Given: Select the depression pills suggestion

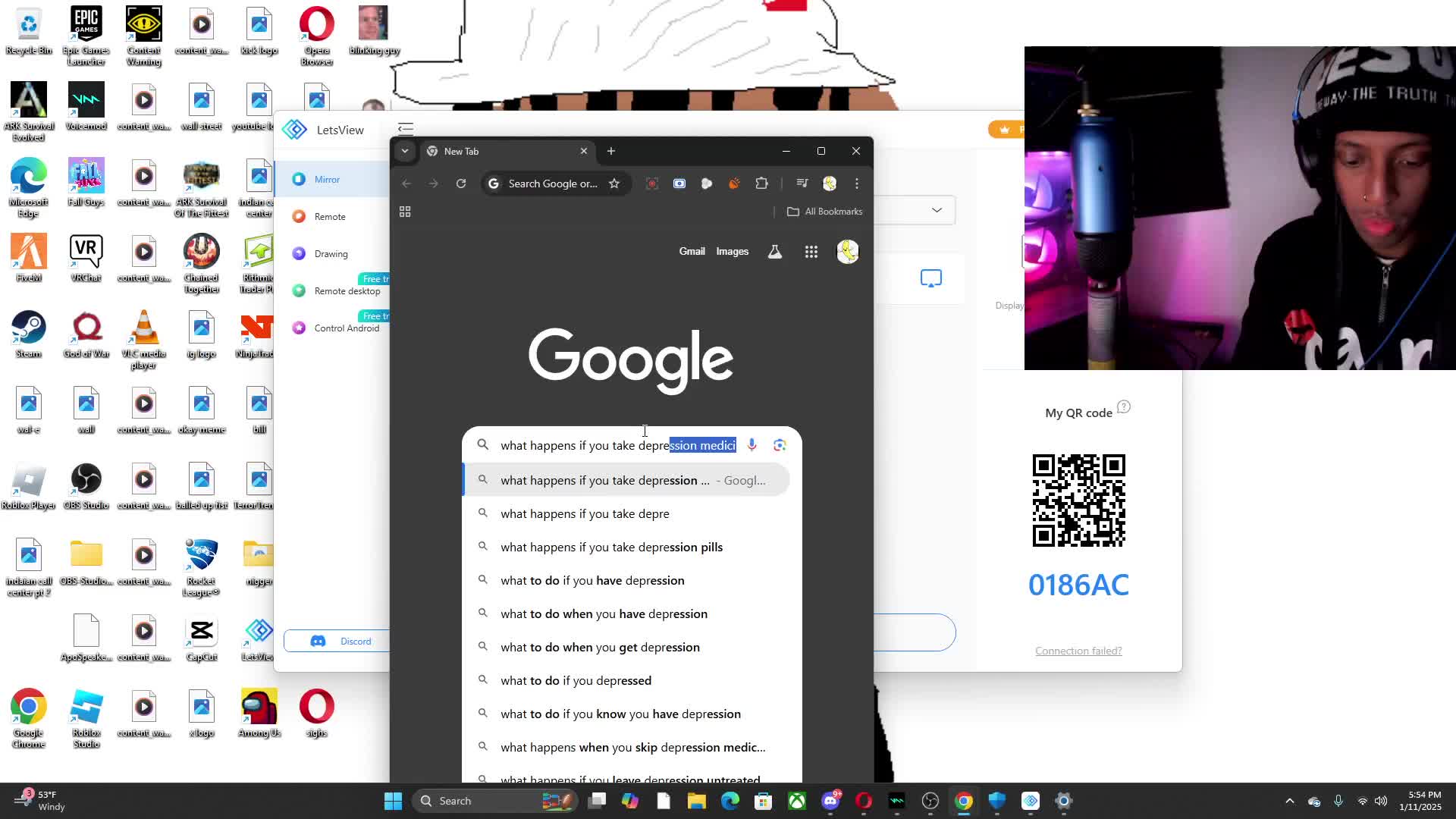Looking at the screenshot, I should tap(611, 548).
